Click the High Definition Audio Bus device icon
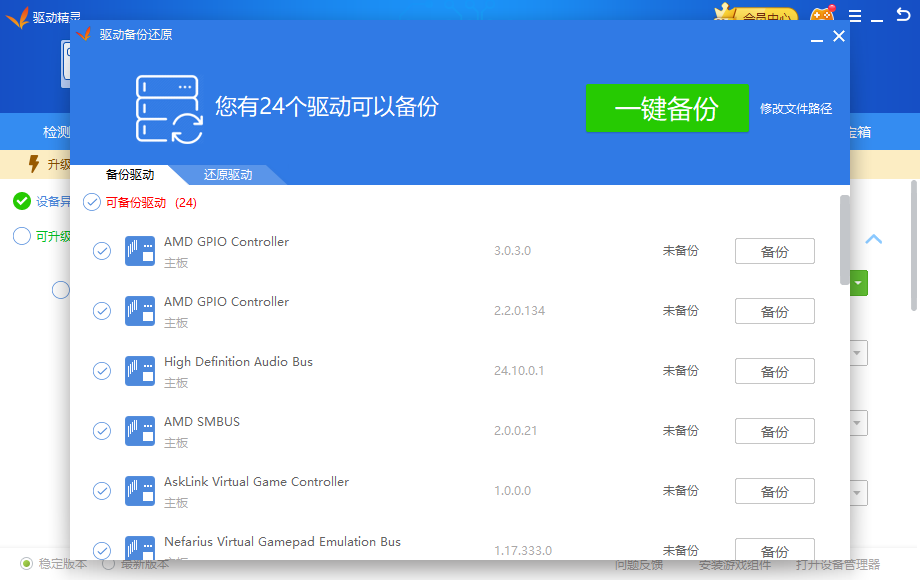 pos(140,371)
